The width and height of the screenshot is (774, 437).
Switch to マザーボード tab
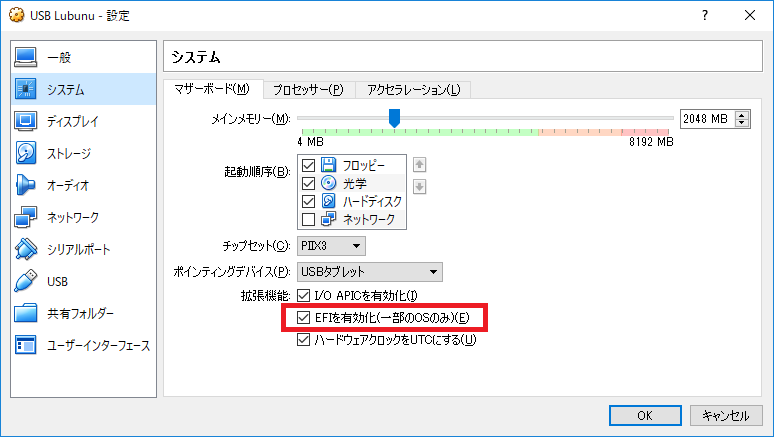click(x=212, y=89)
